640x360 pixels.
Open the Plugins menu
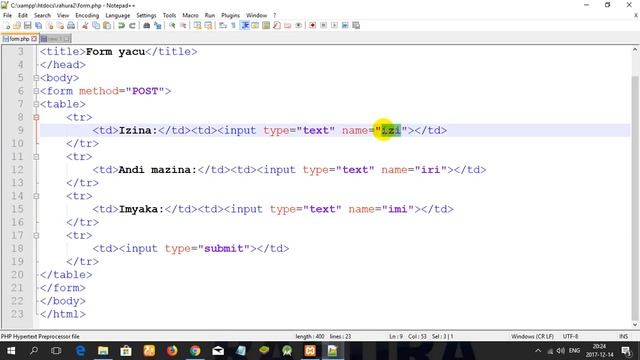(x=231, y=15)
